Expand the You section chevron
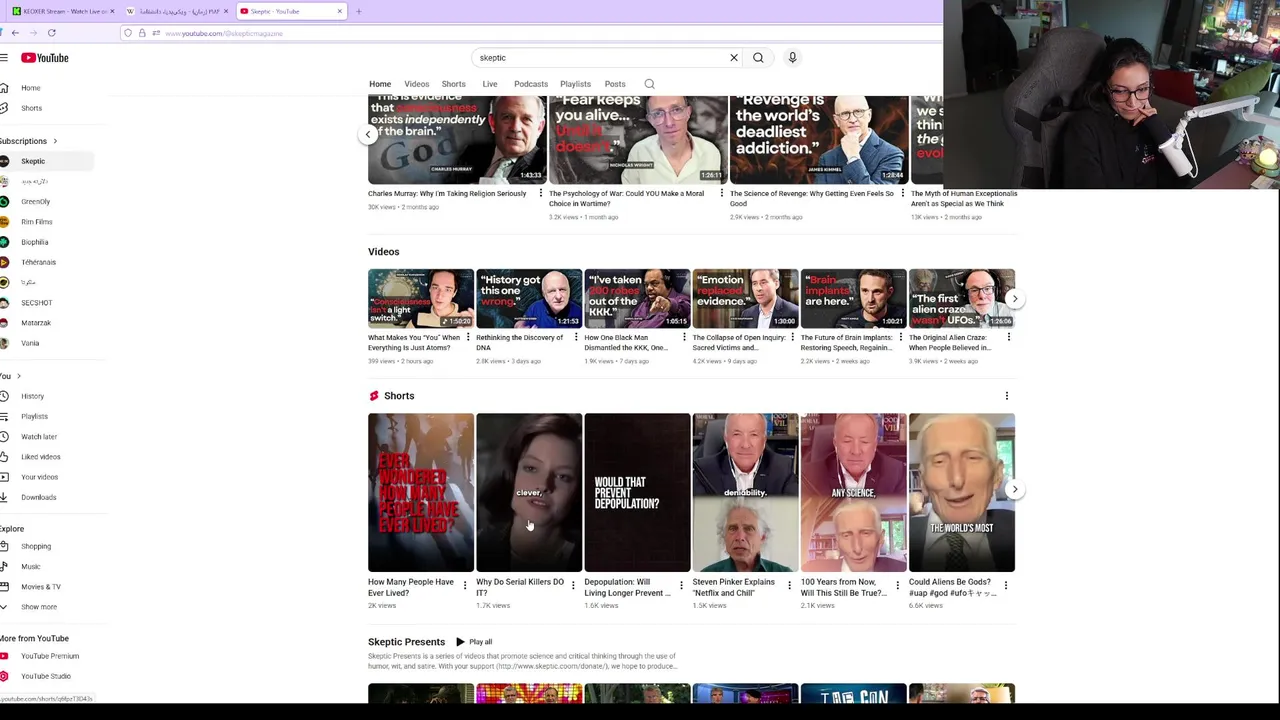The image size is (1280, 720). [x=18, y=376]
